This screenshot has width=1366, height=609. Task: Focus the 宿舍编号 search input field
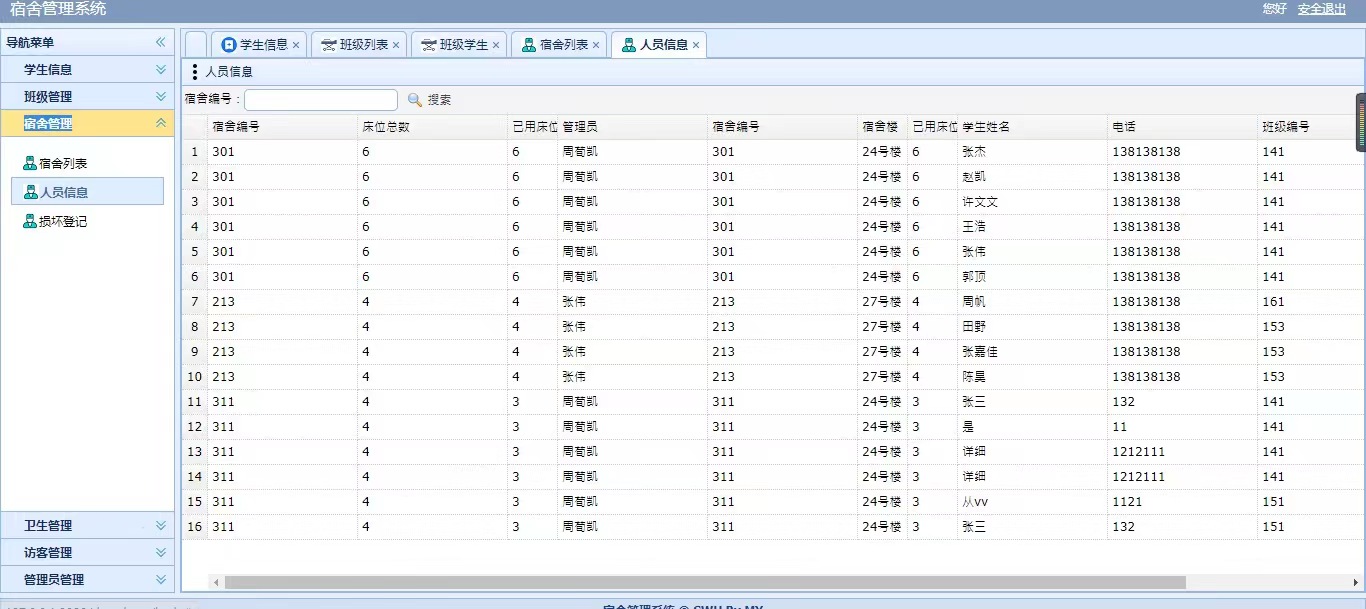click(x=321, y=100)
